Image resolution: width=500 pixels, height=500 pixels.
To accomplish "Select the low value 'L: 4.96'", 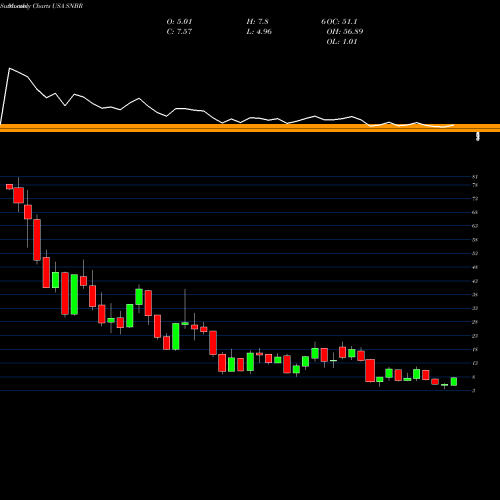I will tap(259, 32).
